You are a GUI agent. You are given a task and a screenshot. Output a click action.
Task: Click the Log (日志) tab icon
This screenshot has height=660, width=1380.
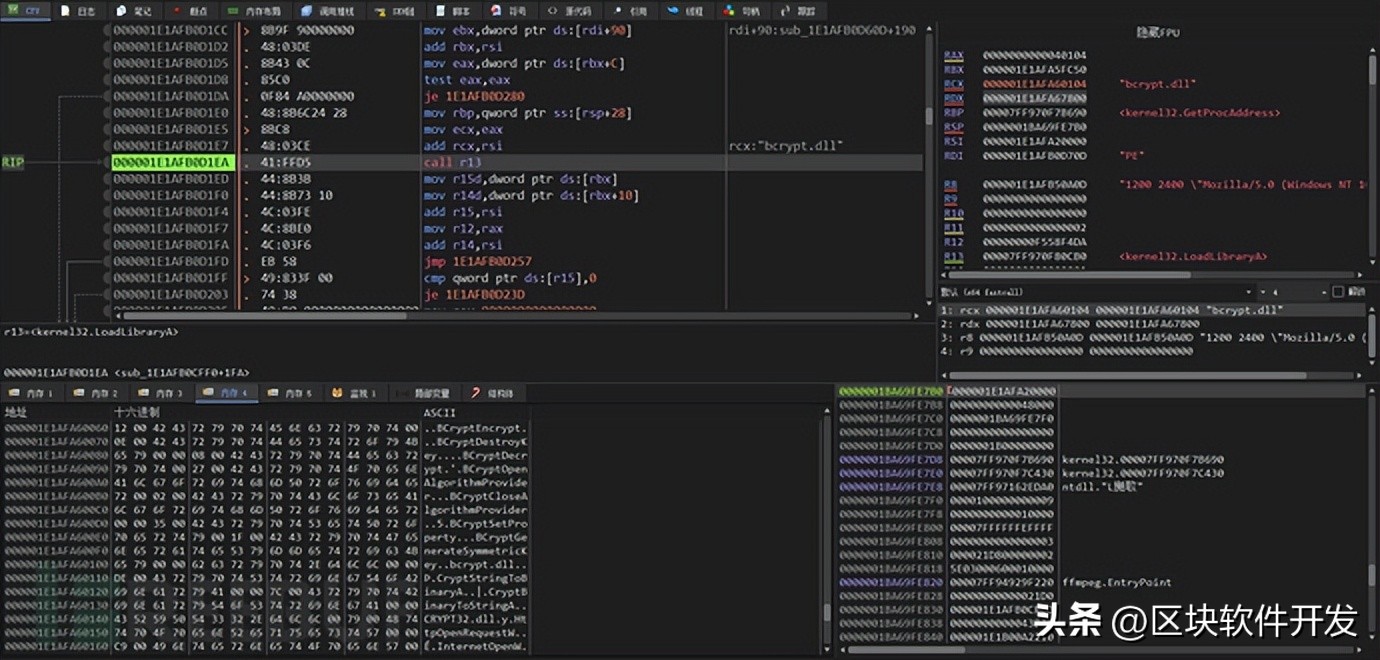tap(66, 11)
